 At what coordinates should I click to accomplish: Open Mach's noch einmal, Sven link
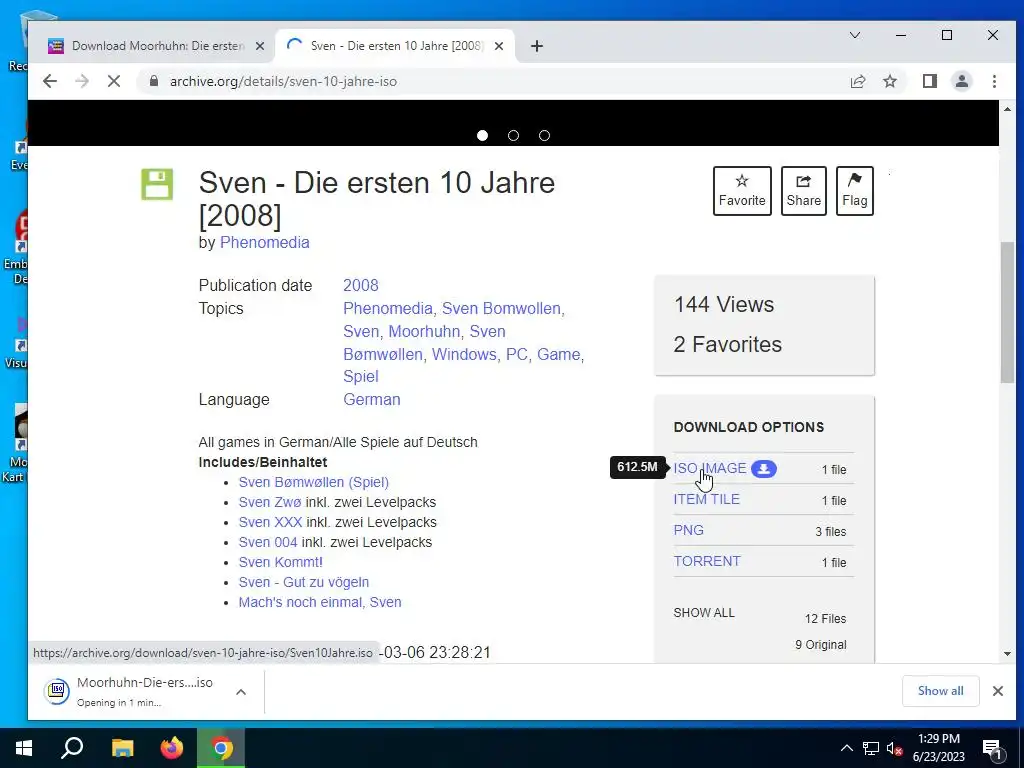coord(320,602)
